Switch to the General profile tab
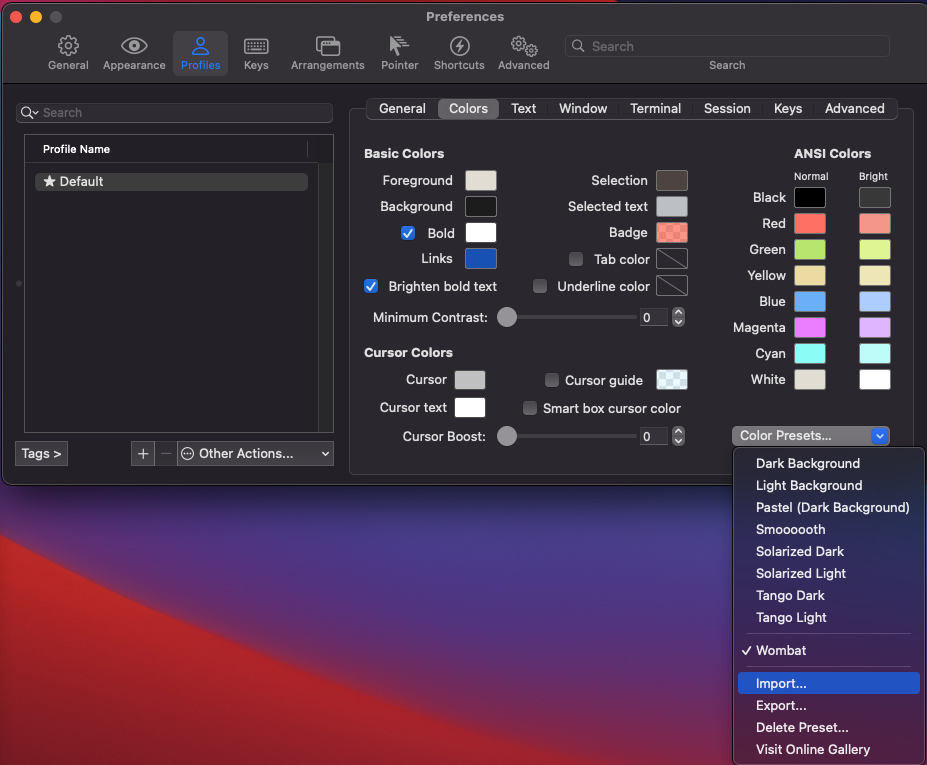 click(x=402, y=108)
